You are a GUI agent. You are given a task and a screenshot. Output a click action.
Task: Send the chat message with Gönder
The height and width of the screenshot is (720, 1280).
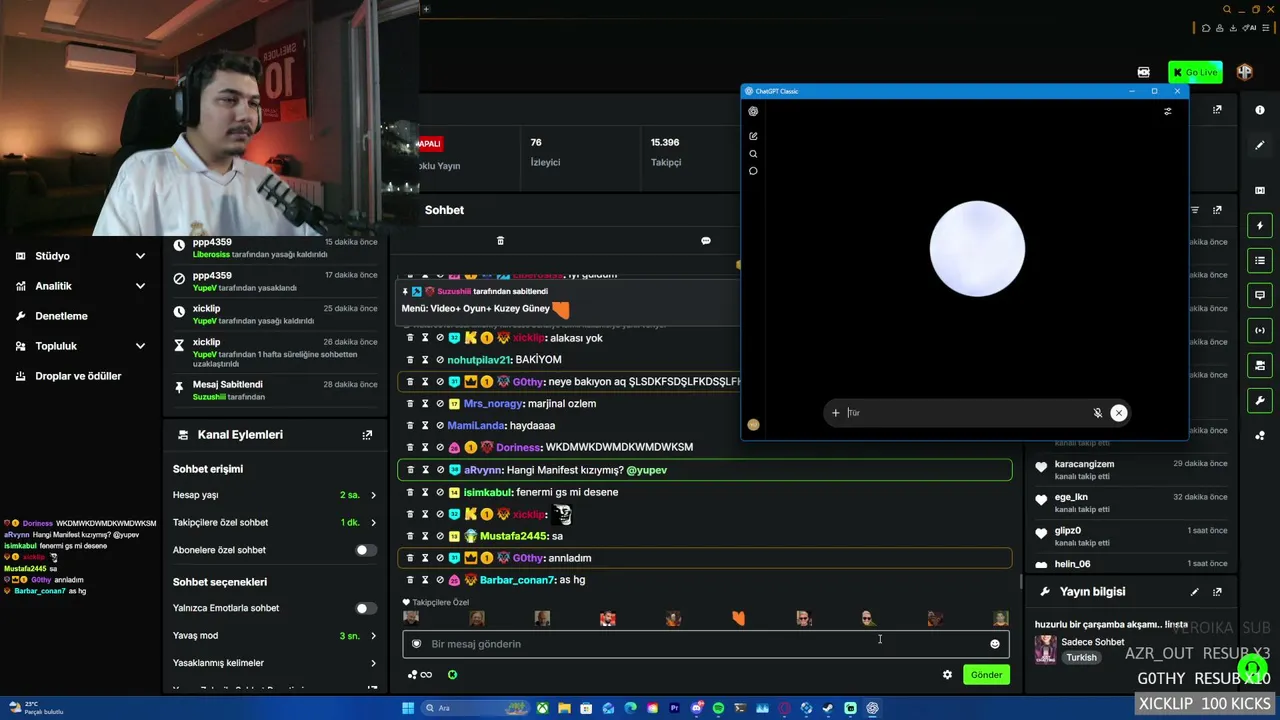(986, 675)
